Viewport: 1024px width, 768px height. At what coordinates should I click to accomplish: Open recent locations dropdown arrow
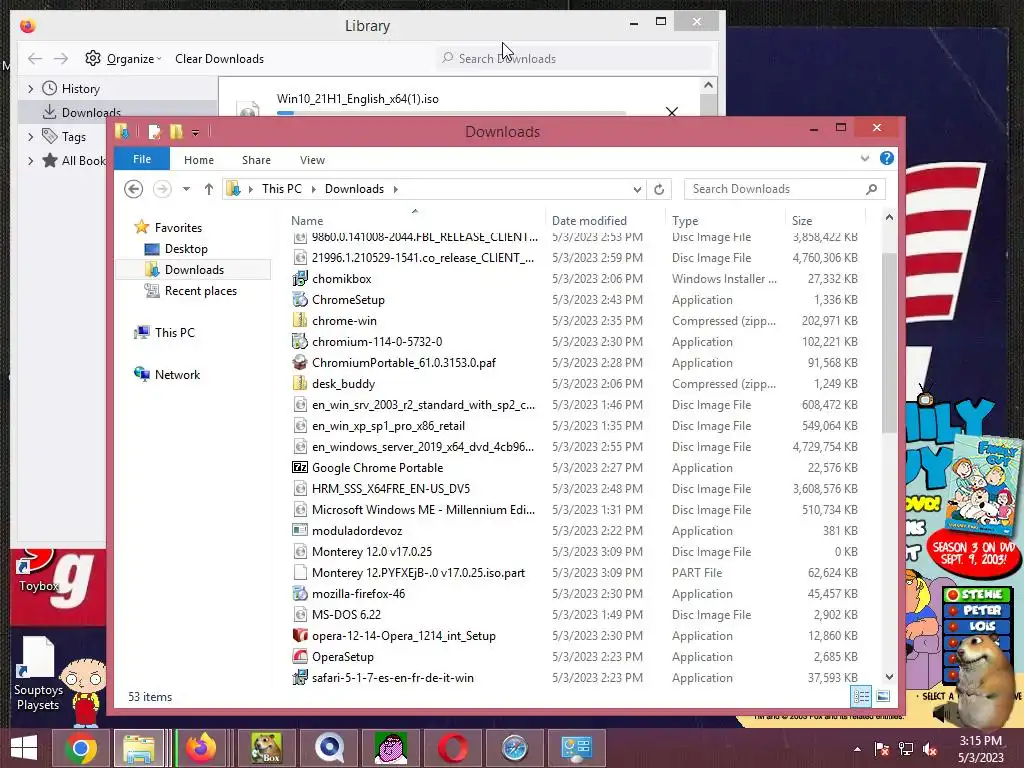pyautogui.click(x=186, y=189)
